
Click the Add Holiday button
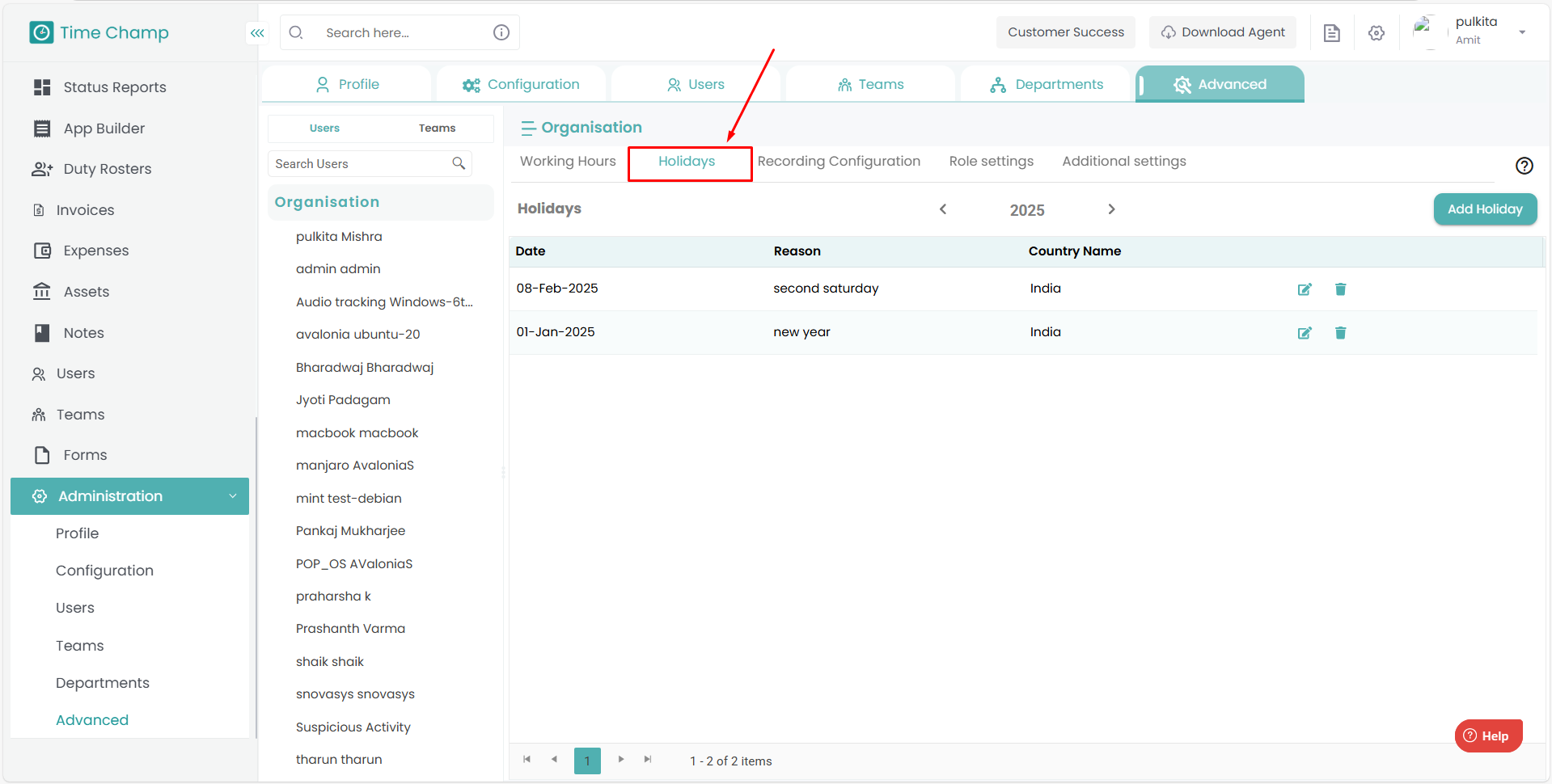(x=1484, y=209)
